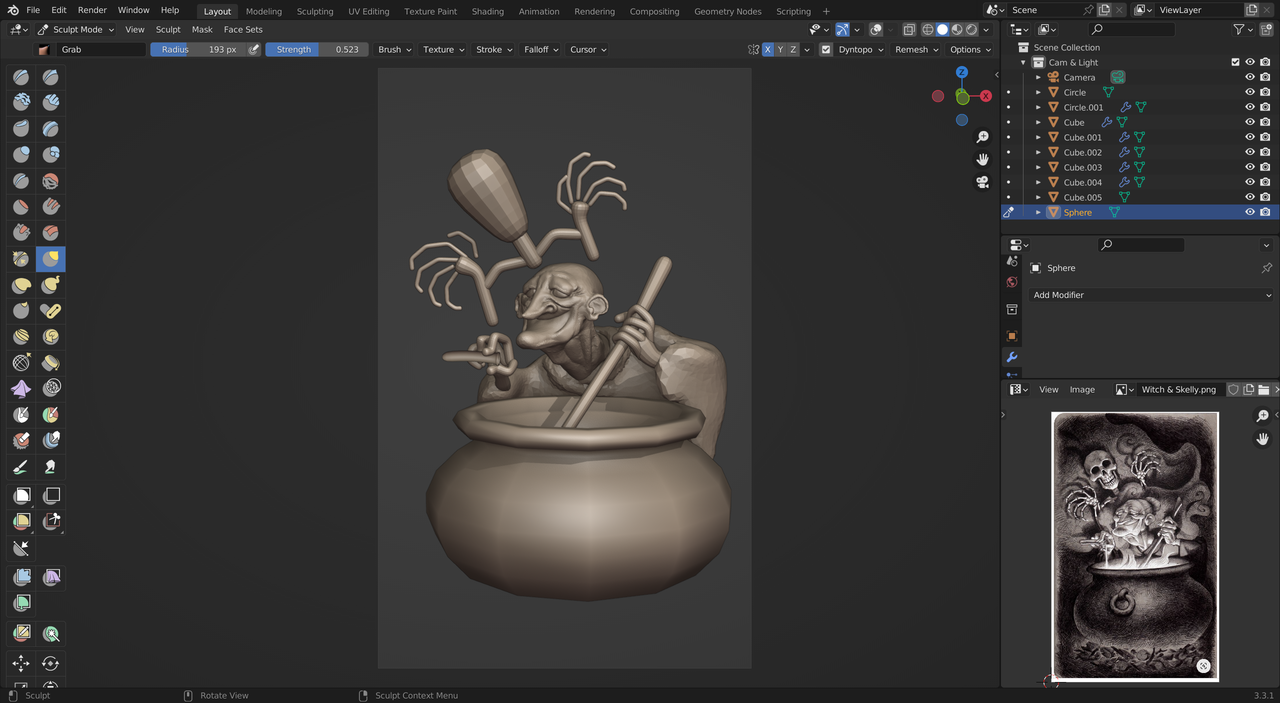Switch to the Sculpting workspace tab
1280x703 pixels.
[x=315, y=11]
